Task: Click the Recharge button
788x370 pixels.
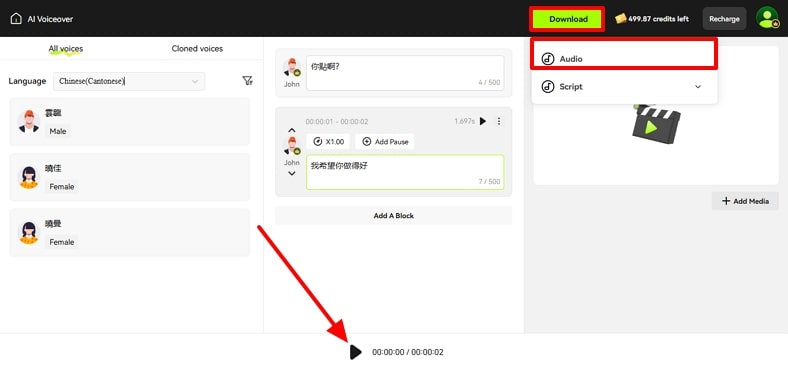Action: pos(724,19)
